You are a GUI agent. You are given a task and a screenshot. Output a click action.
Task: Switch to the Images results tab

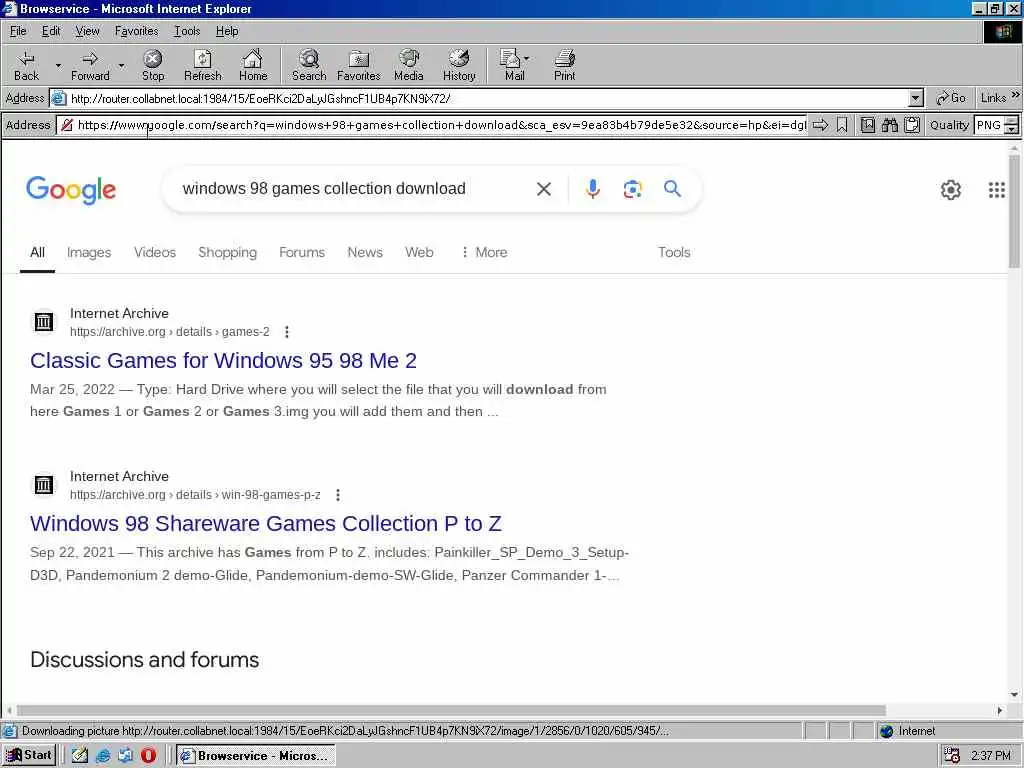(89, 252)
